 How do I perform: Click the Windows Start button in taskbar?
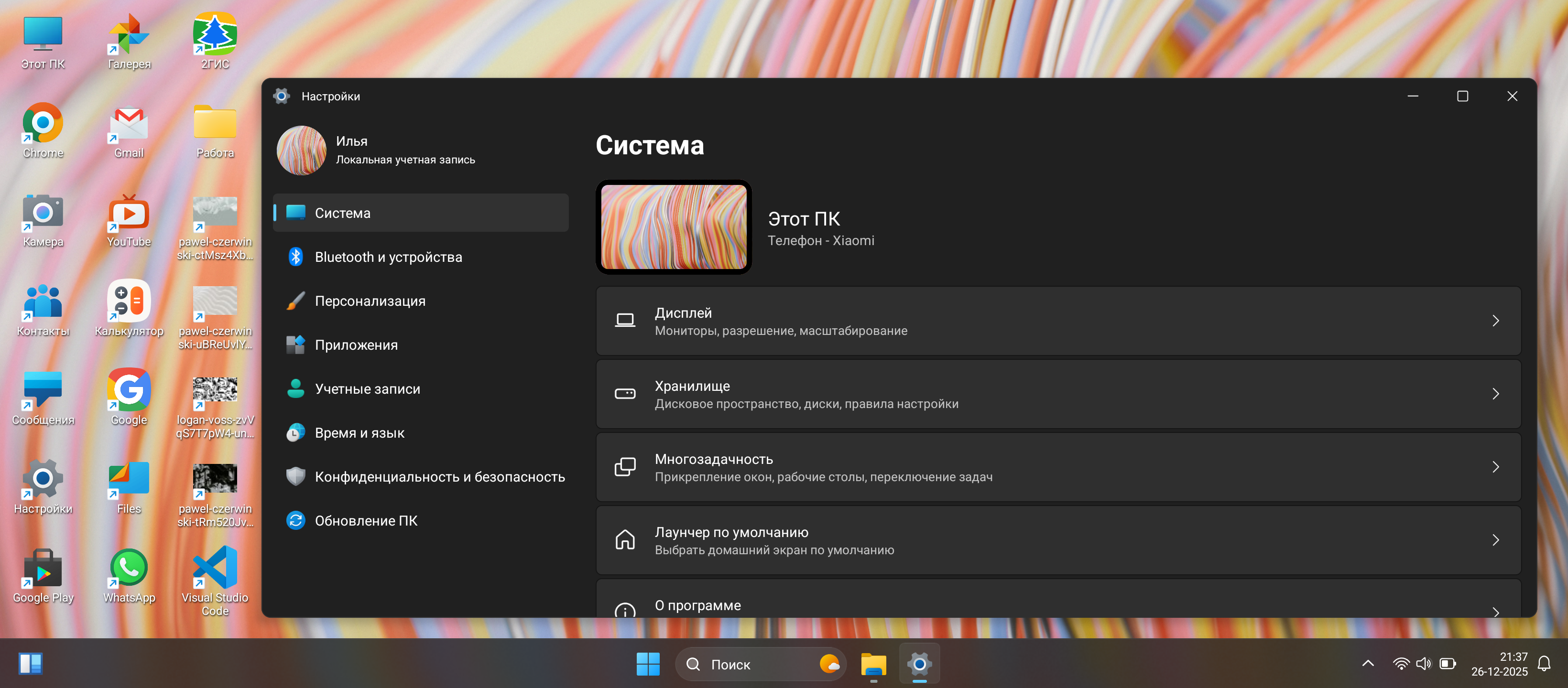[648, 664]
